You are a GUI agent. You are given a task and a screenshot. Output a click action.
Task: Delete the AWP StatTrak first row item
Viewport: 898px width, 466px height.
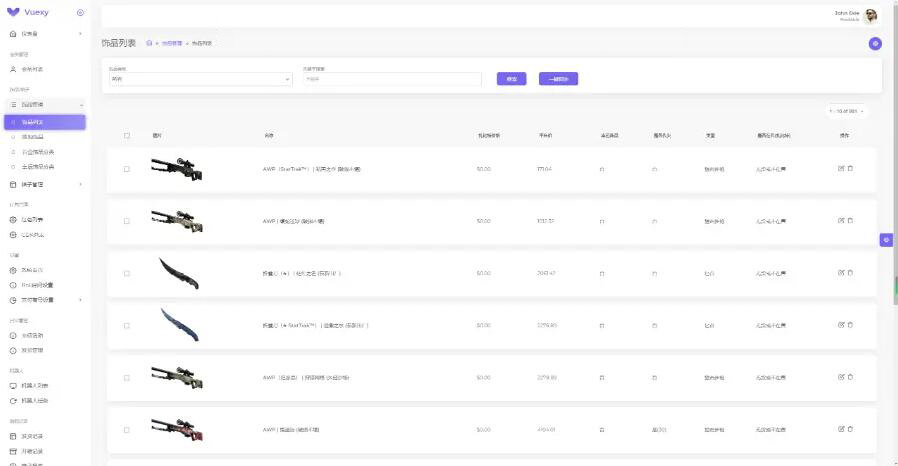point(850,168)
